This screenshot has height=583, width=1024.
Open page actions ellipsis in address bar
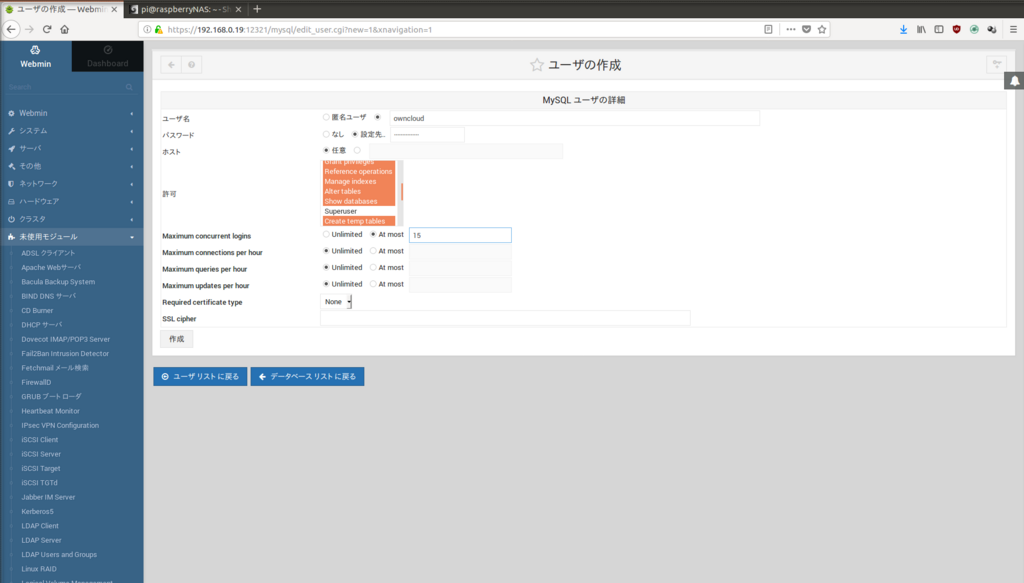pyautogui.click(x=791, y=29)
